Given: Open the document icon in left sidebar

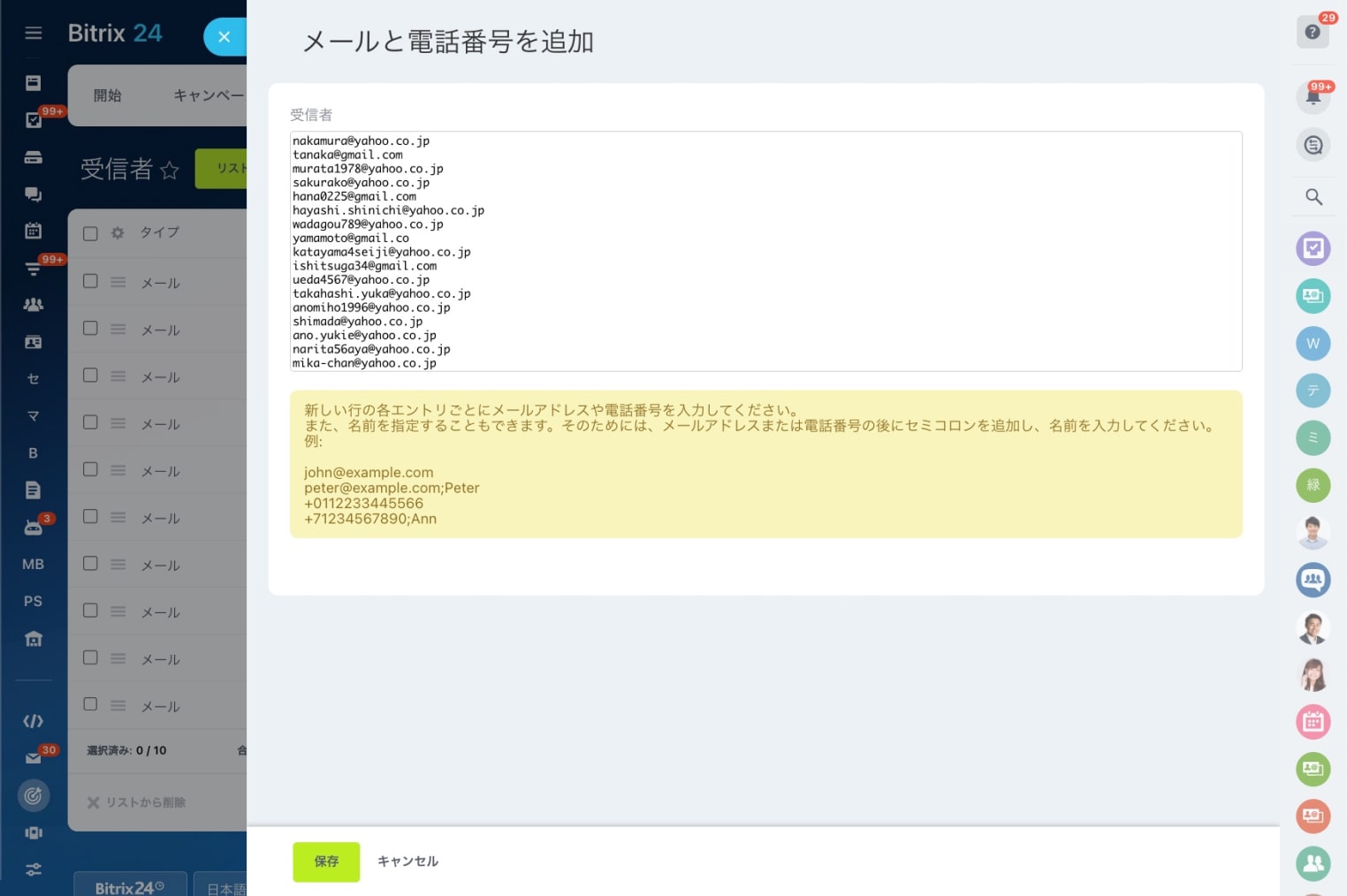Looking at the screenshot, I should coord(34,490).
